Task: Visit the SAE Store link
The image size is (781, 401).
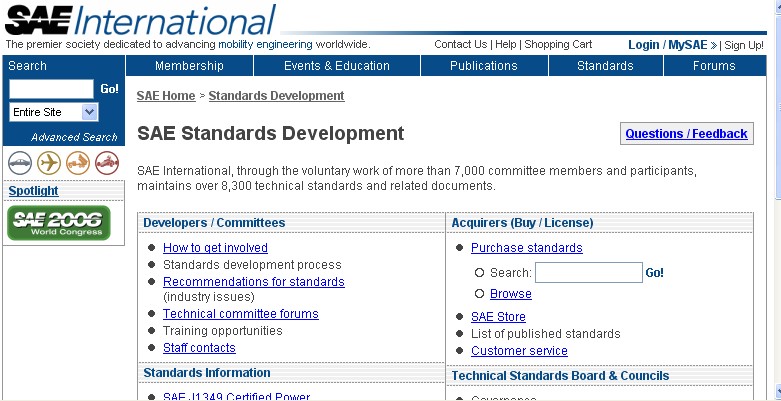Action: click(x=498, y=317)
